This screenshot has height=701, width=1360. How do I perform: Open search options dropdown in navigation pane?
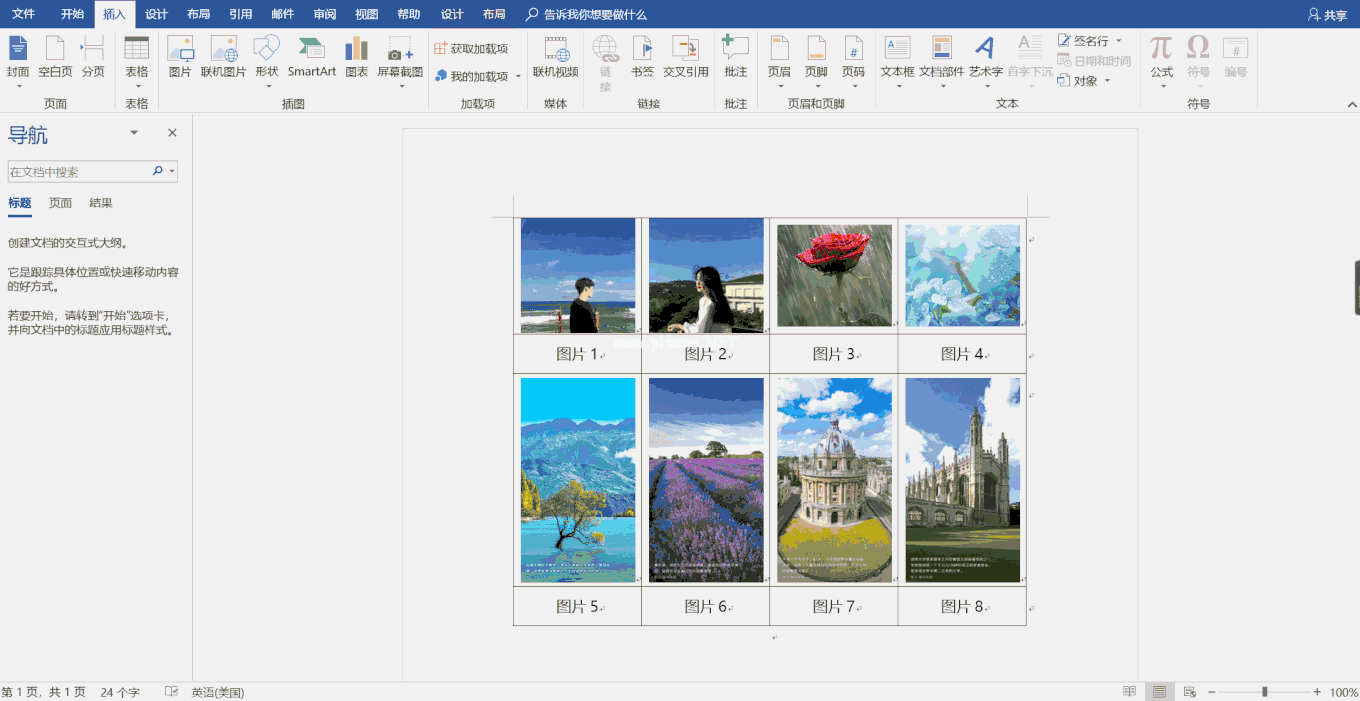(173, 172)
